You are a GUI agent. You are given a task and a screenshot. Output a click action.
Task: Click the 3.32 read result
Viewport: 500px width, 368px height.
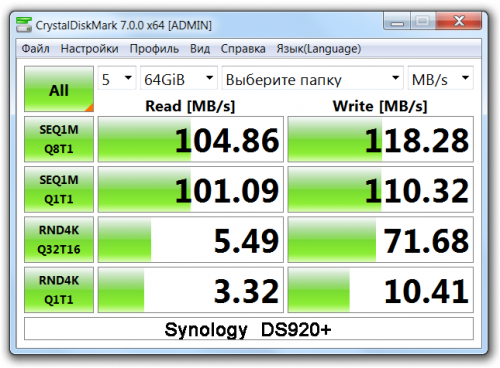(x=191, y=290)
